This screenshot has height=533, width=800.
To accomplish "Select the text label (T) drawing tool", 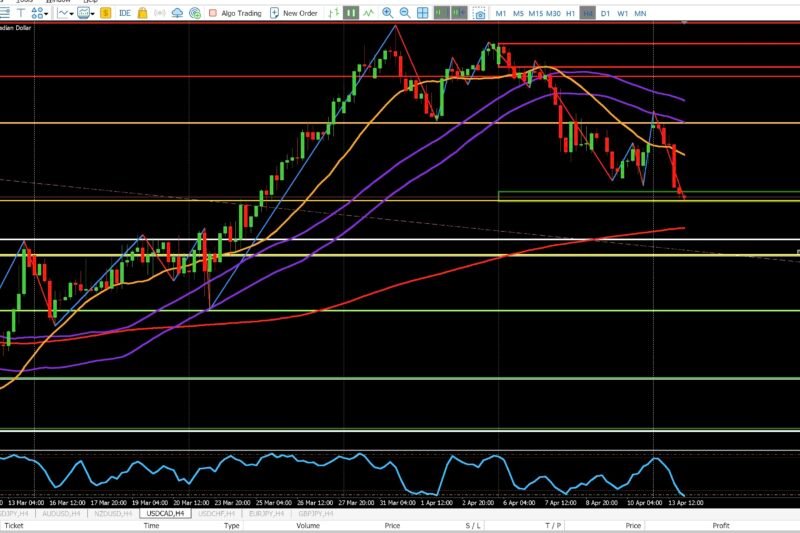I will coord(20,13).
